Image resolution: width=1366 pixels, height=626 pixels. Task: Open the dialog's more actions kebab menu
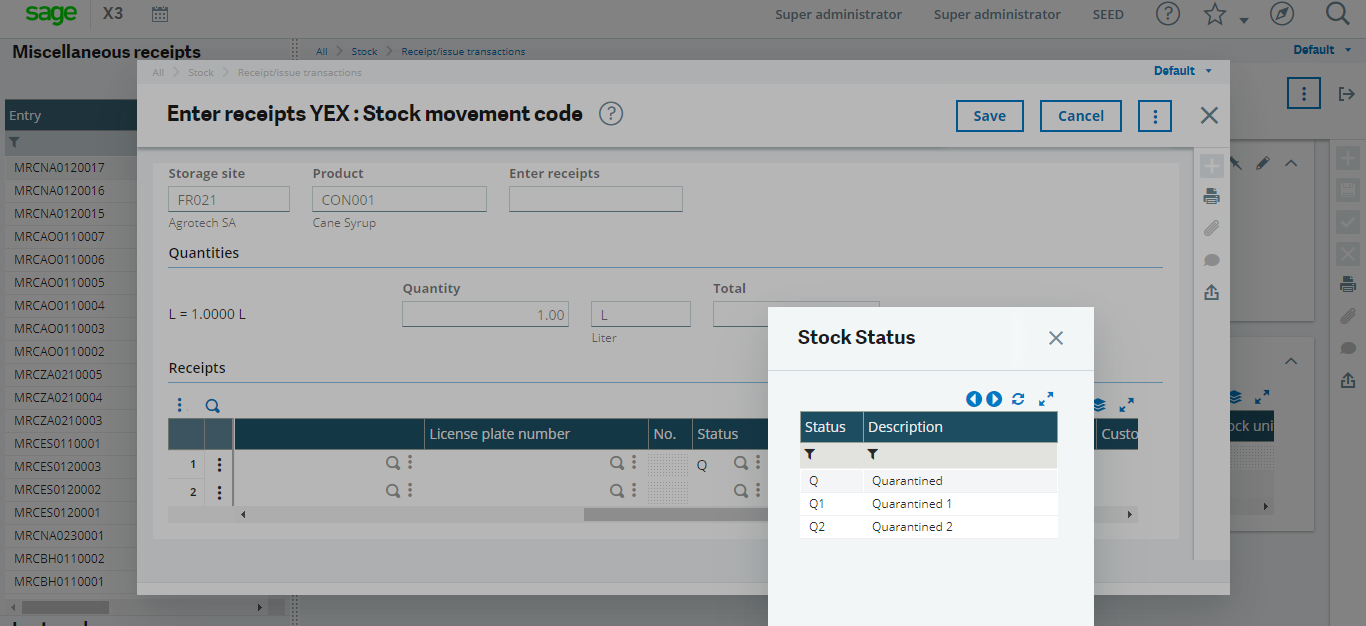(1155, 116)
